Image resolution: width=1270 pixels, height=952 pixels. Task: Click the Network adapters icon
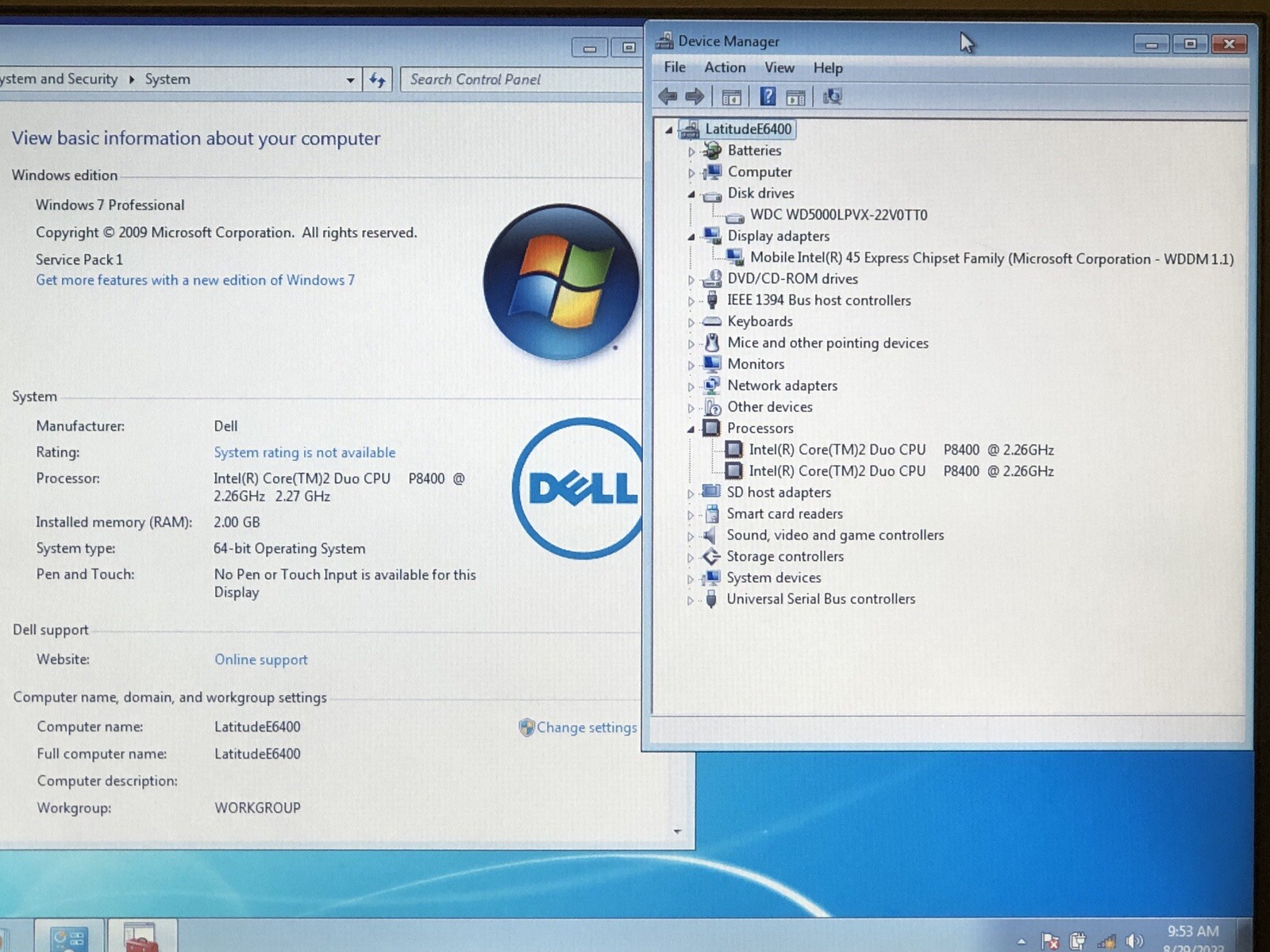point(713,386)
